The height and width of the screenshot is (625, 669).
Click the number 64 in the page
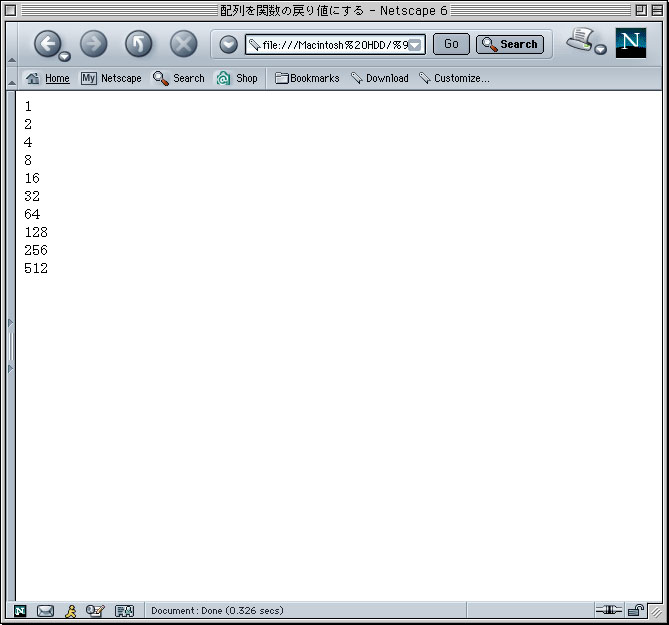point(32,214)
